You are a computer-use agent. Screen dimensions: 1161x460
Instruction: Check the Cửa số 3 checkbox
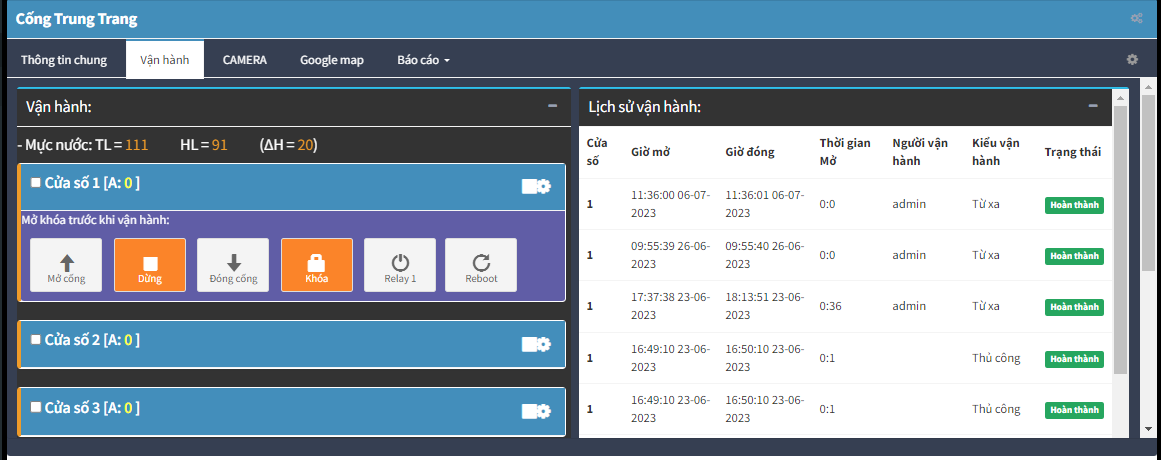tap(36, 407)
